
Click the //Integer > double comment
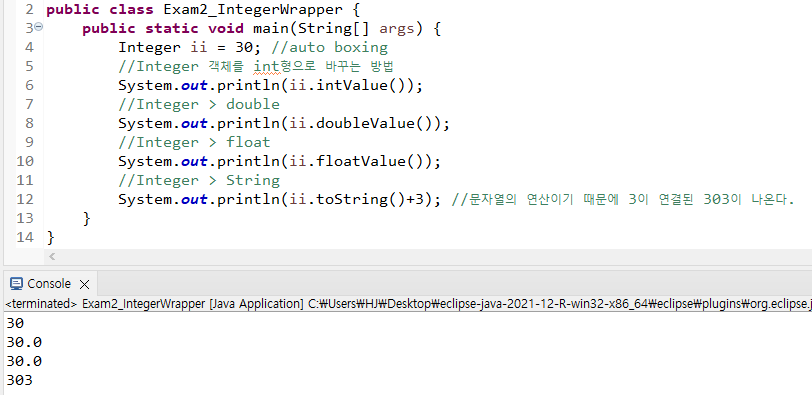199,104
